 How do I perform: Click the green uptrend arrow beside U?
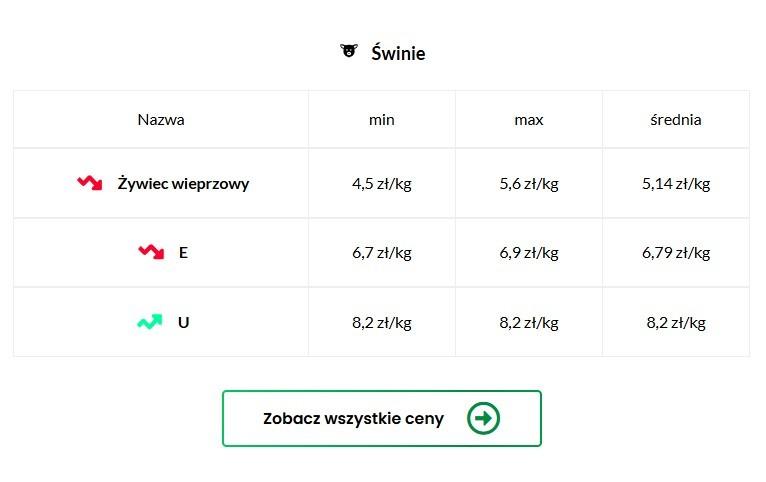150,322
